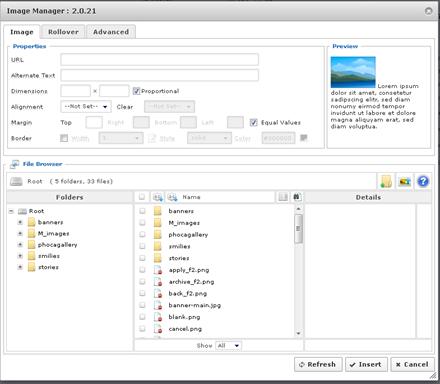The width and height of the screenshot is (440, 384).
Task: Click the Cancel button
Action: [412, 364]
